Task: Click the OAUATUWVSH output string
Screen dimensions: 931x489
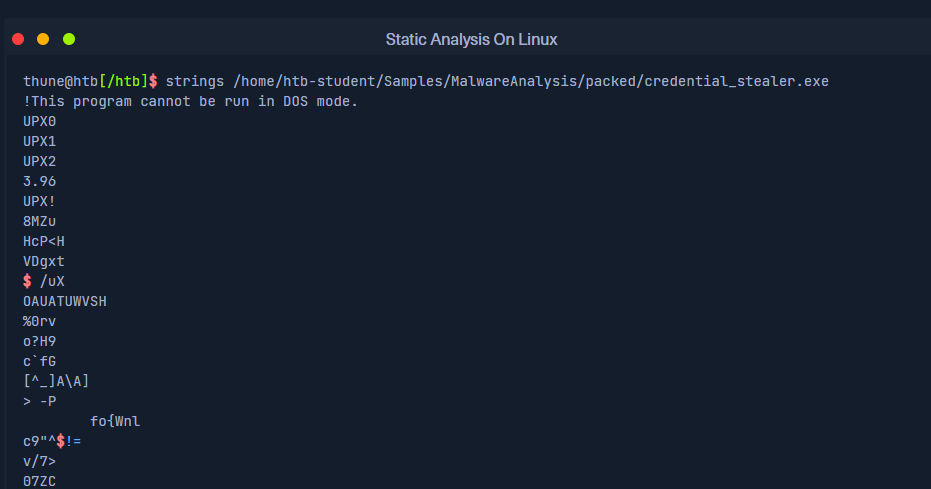Action: [x=65, y=301]
